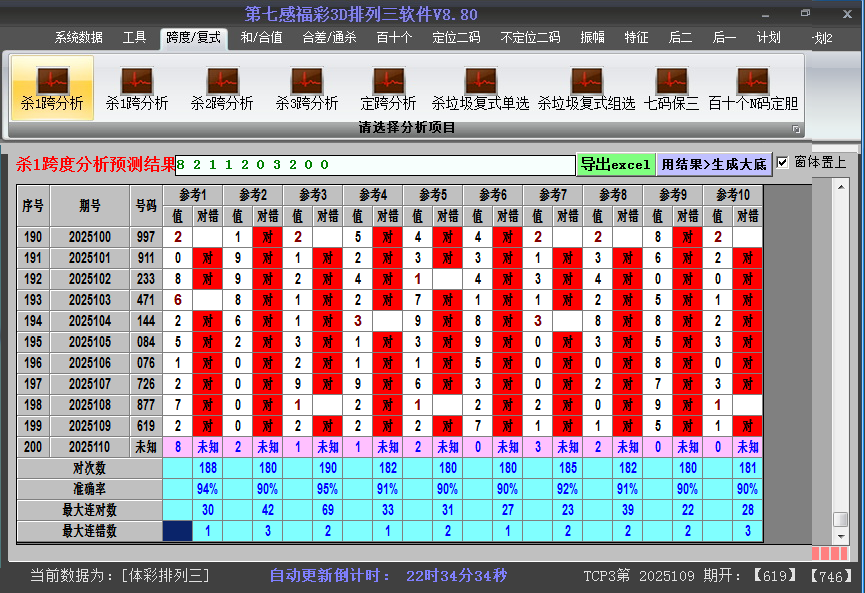Switch to the 合差/通杀 tab
The image size is (865, 593).
pos(329,38)
